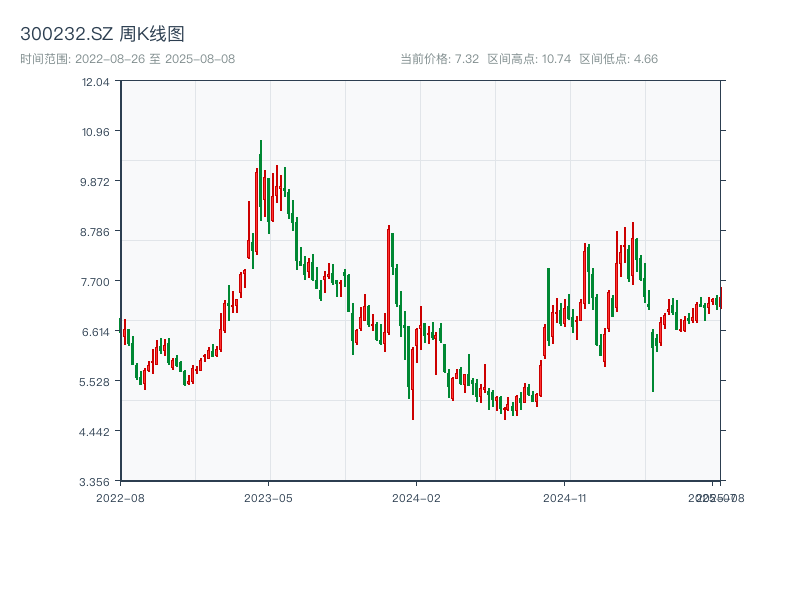This screenshot has height=600, width=800.
Task: Click the 2024-02 x-axis date label
Action: [417, 497]
